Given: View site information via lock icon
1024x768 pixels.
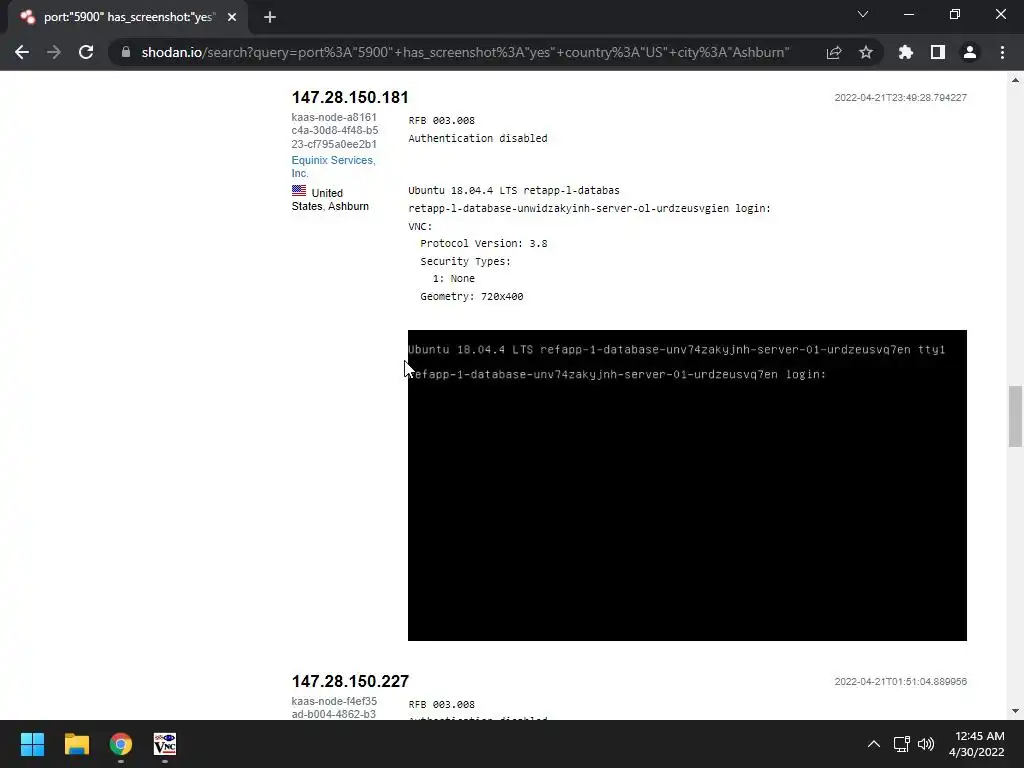Looking at the screenshot, I should click(126, 52).
